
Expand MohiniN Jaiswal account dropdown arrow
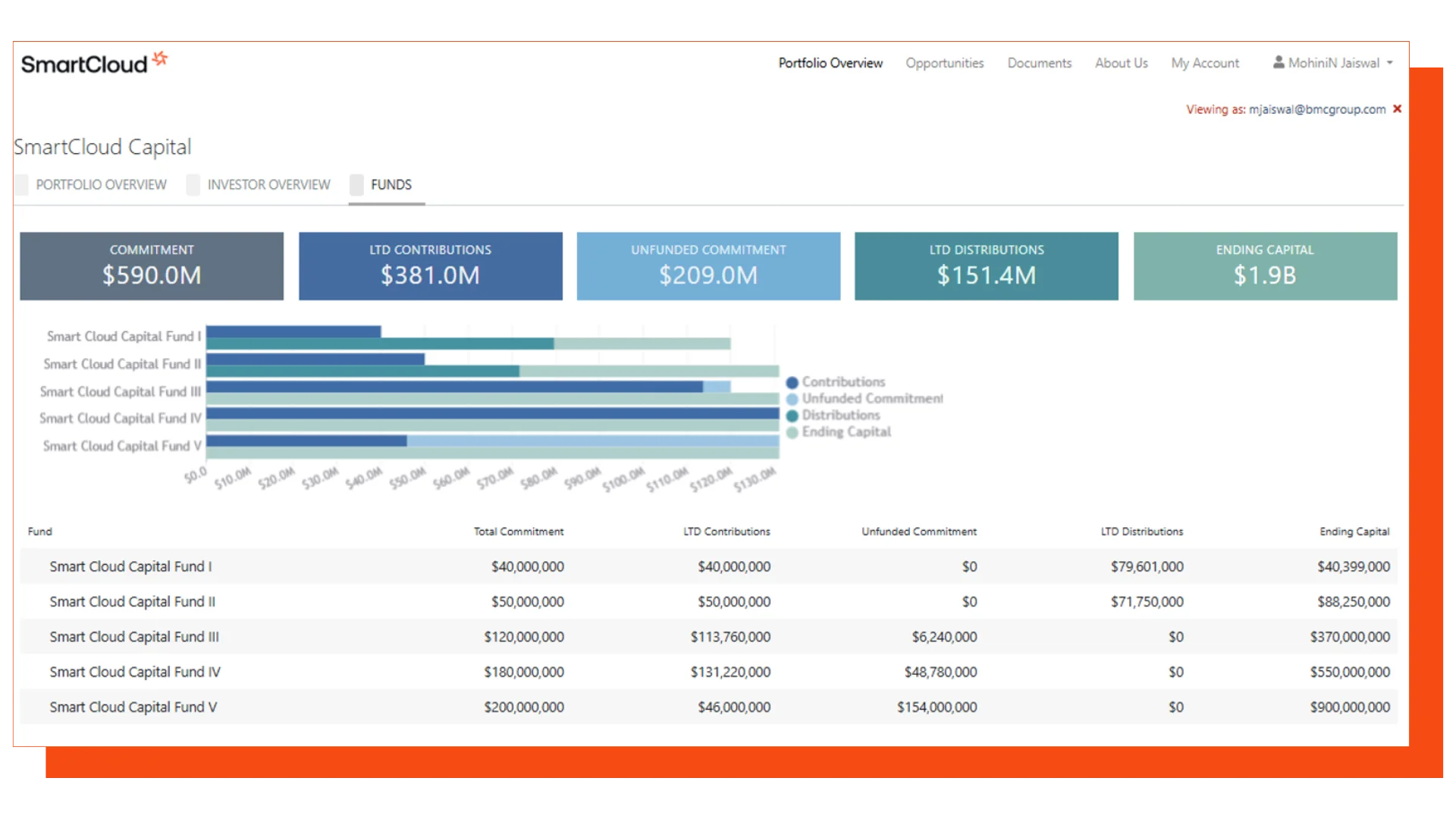click(x=1390, y=64)
